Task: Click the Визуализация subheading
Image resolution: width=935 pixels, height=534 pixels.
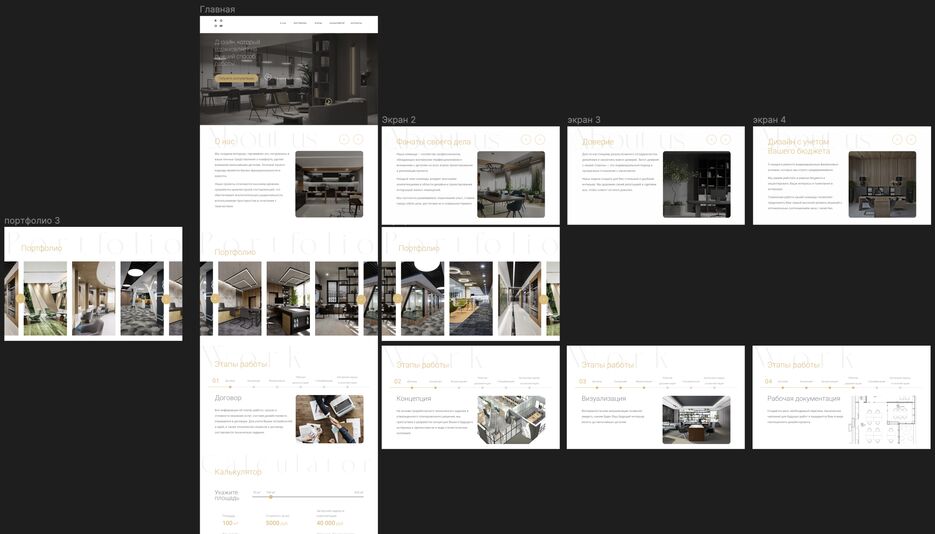Action: (x=604, y=398)
